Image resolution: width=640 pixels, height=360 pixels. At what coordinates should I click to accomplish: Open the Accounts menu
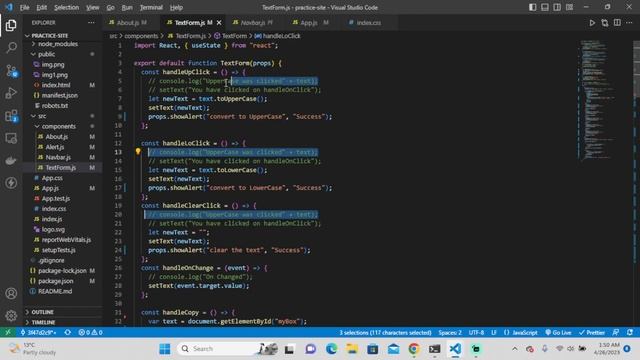click(x=11, y=293)
